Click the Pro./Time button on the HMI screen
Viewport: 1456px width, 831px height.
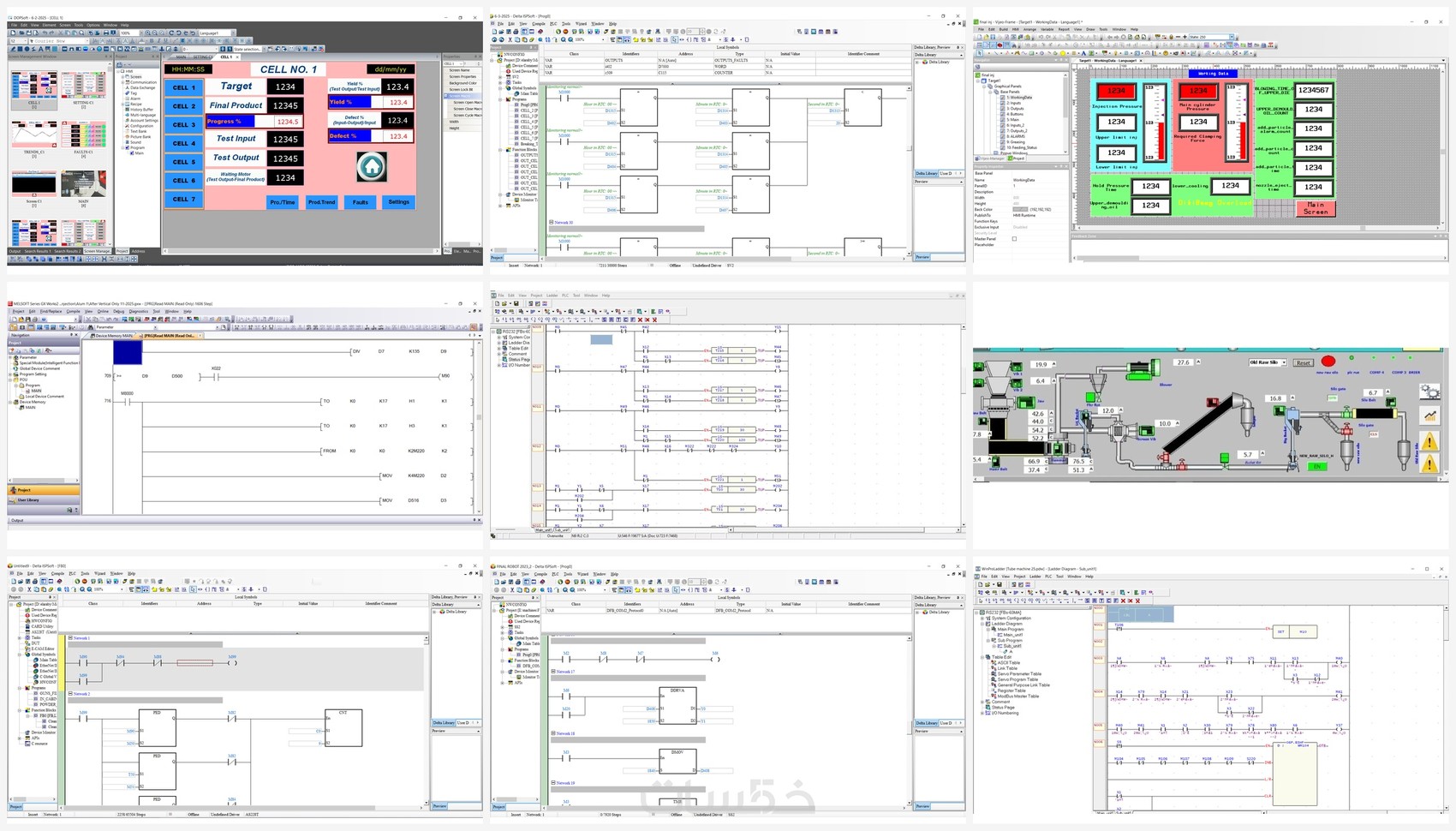(x=282, y=202)
